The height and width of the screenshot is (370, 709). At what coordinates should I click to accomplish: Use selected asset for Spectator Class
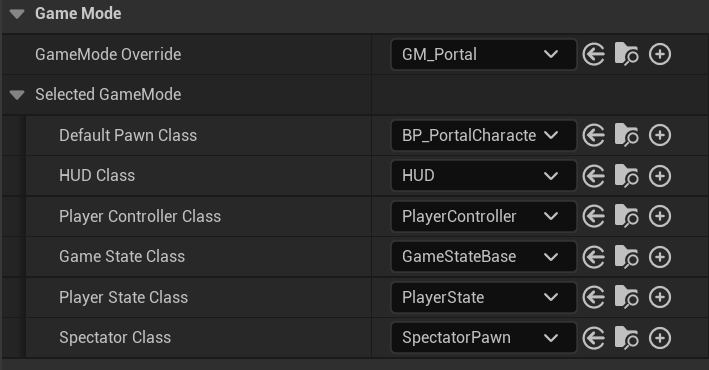click(594, 337)
